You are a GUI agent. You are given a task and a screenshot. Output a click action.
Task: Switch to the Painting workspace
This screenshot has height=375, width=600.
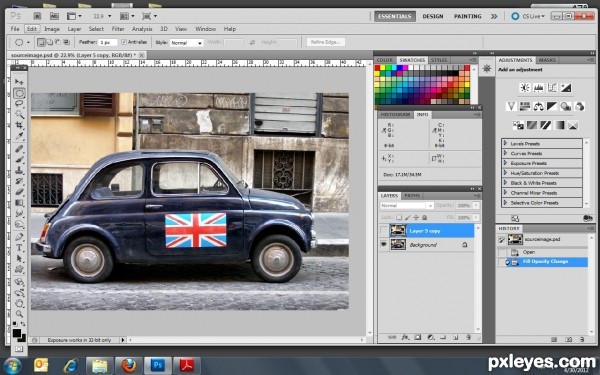pos(468,16)
